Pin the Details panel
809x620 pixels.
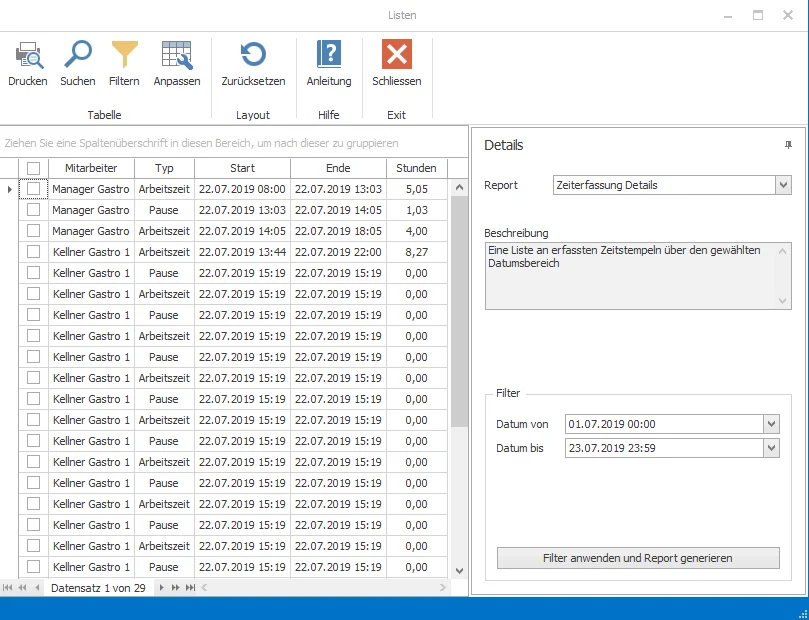point(789,145)
